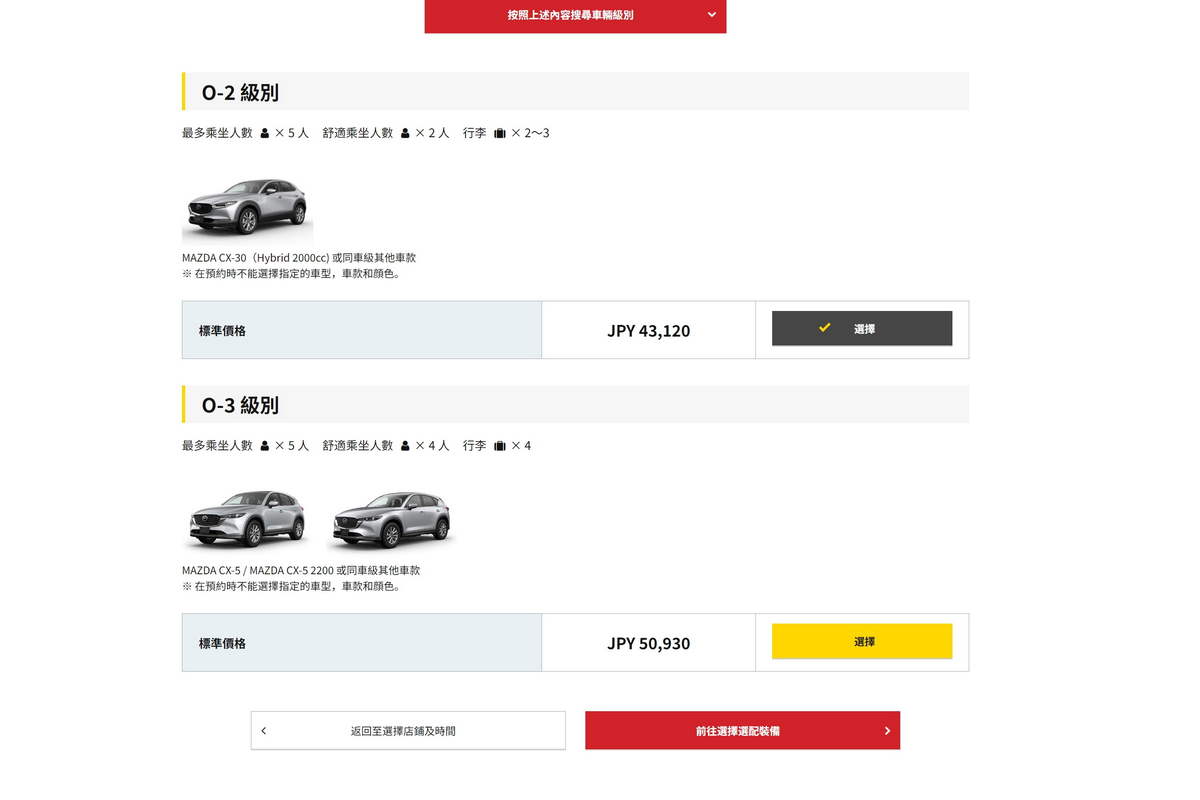
Task: Select the O-3 class with yellow 選擇 button
Action: (x=862, y=642)
